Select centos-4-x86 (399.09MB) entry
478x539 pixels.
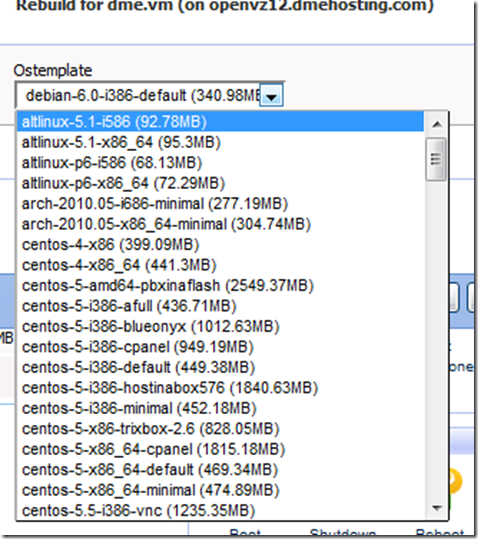220,245
